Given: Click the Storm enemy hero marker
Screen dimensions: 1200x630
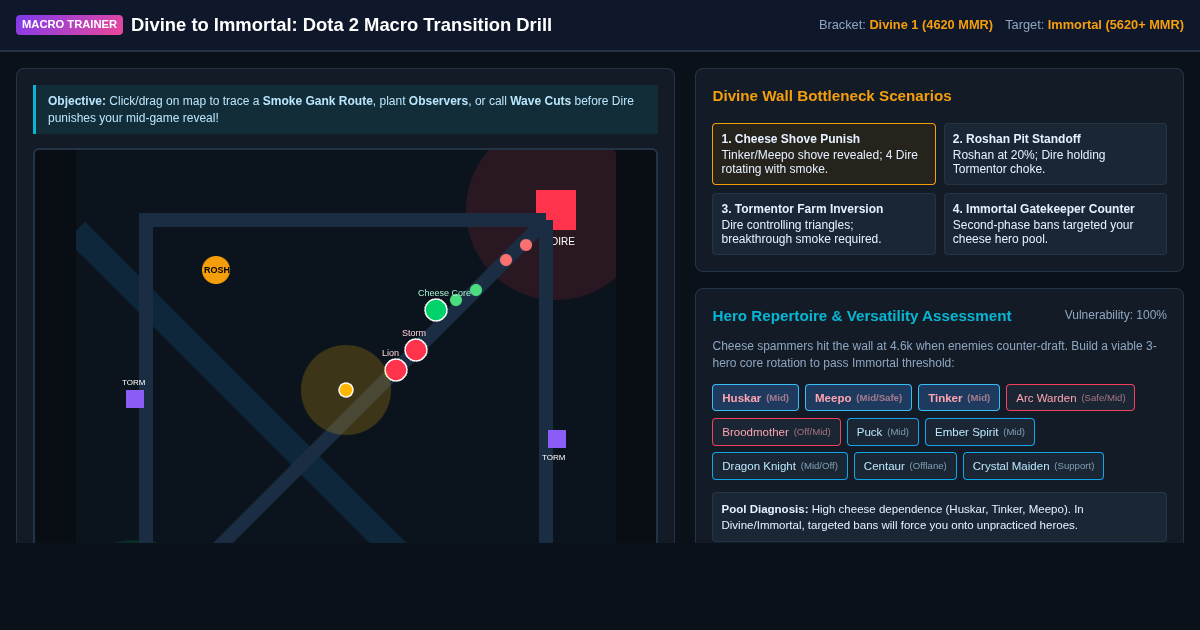Looking at the screenshot, I should 416,350.
